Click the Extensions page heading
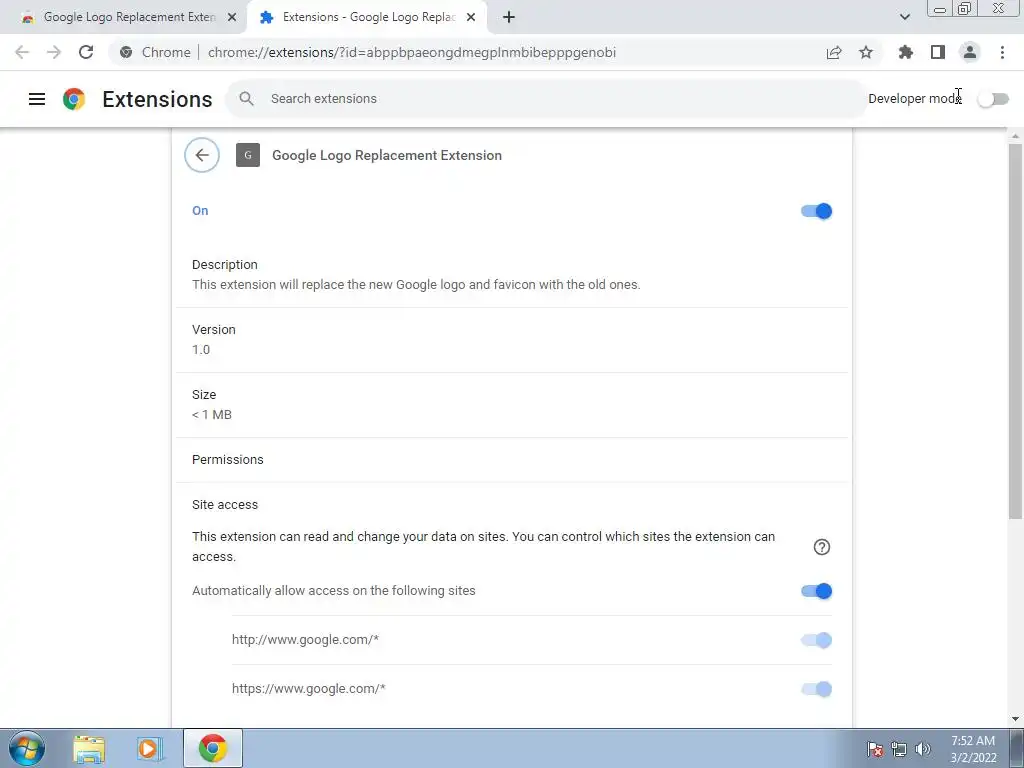Screen dimensions: 1024x768 point(157,99)
